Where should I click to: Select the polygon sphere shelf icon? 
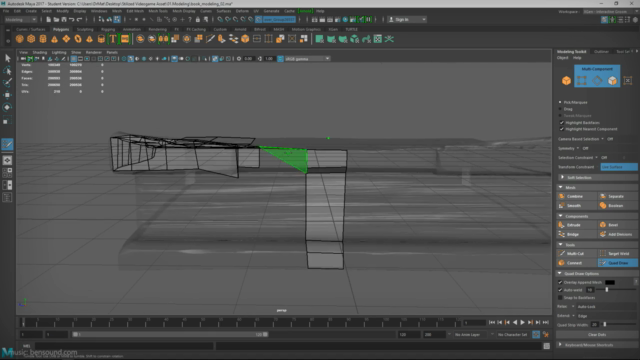coord(20,39)
